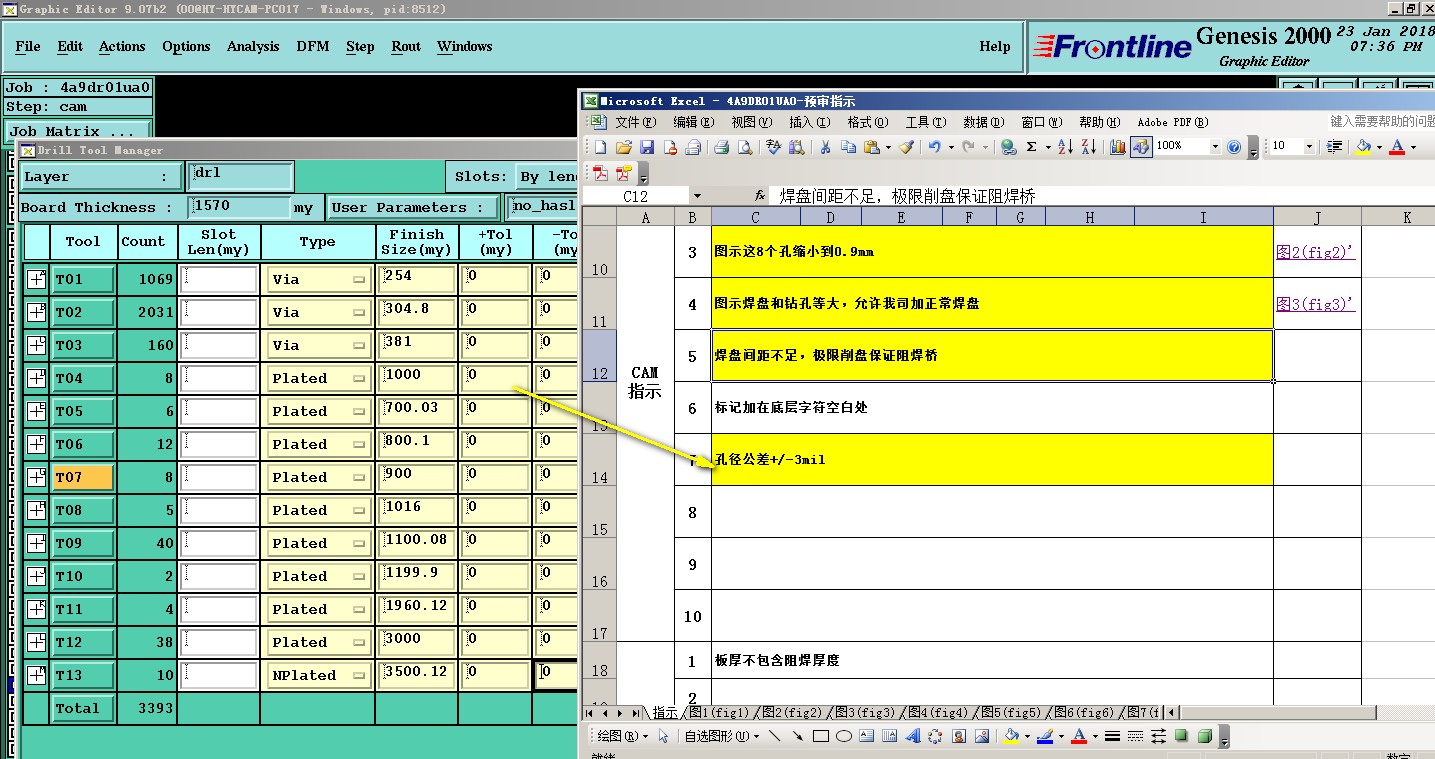Open Print Preview in Excel toolbar
Viewport: 1435px width, 759px height.
(745, 146)
